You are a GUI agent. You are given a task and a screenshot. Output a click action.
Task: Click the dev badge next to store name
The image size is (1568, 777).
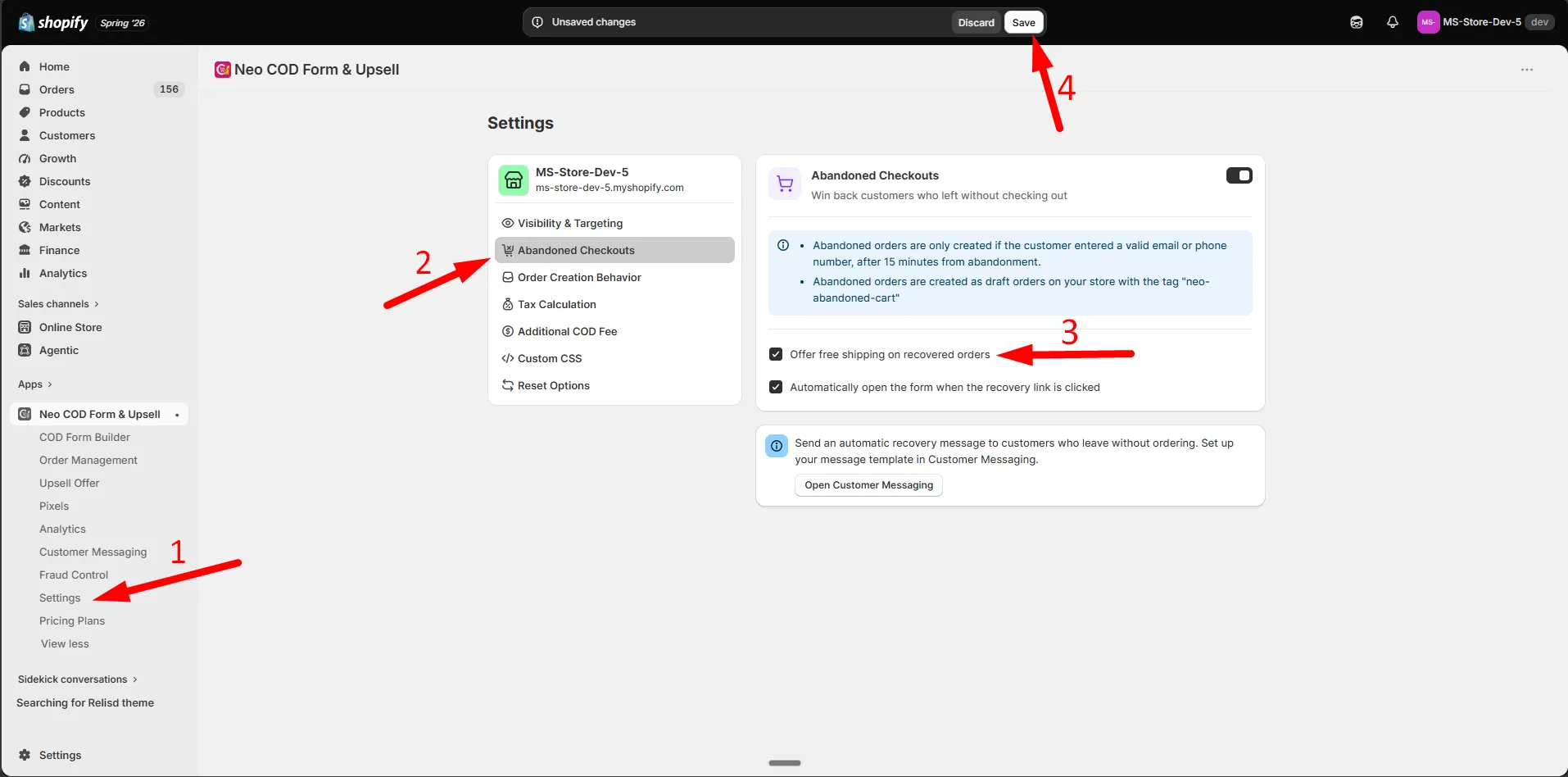pos(1539,22)
